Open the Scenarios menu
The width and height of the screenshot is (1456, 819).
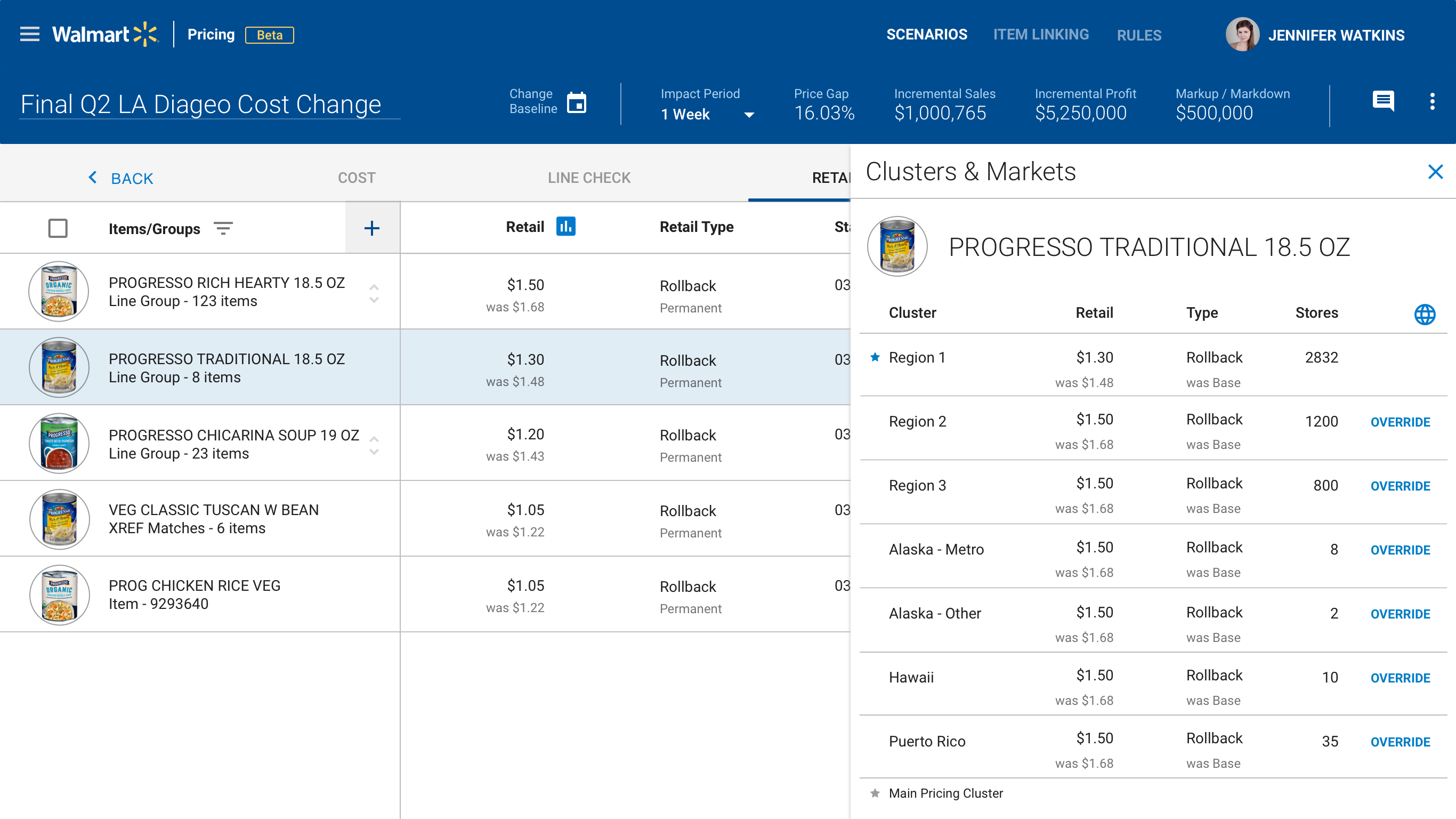926,35
